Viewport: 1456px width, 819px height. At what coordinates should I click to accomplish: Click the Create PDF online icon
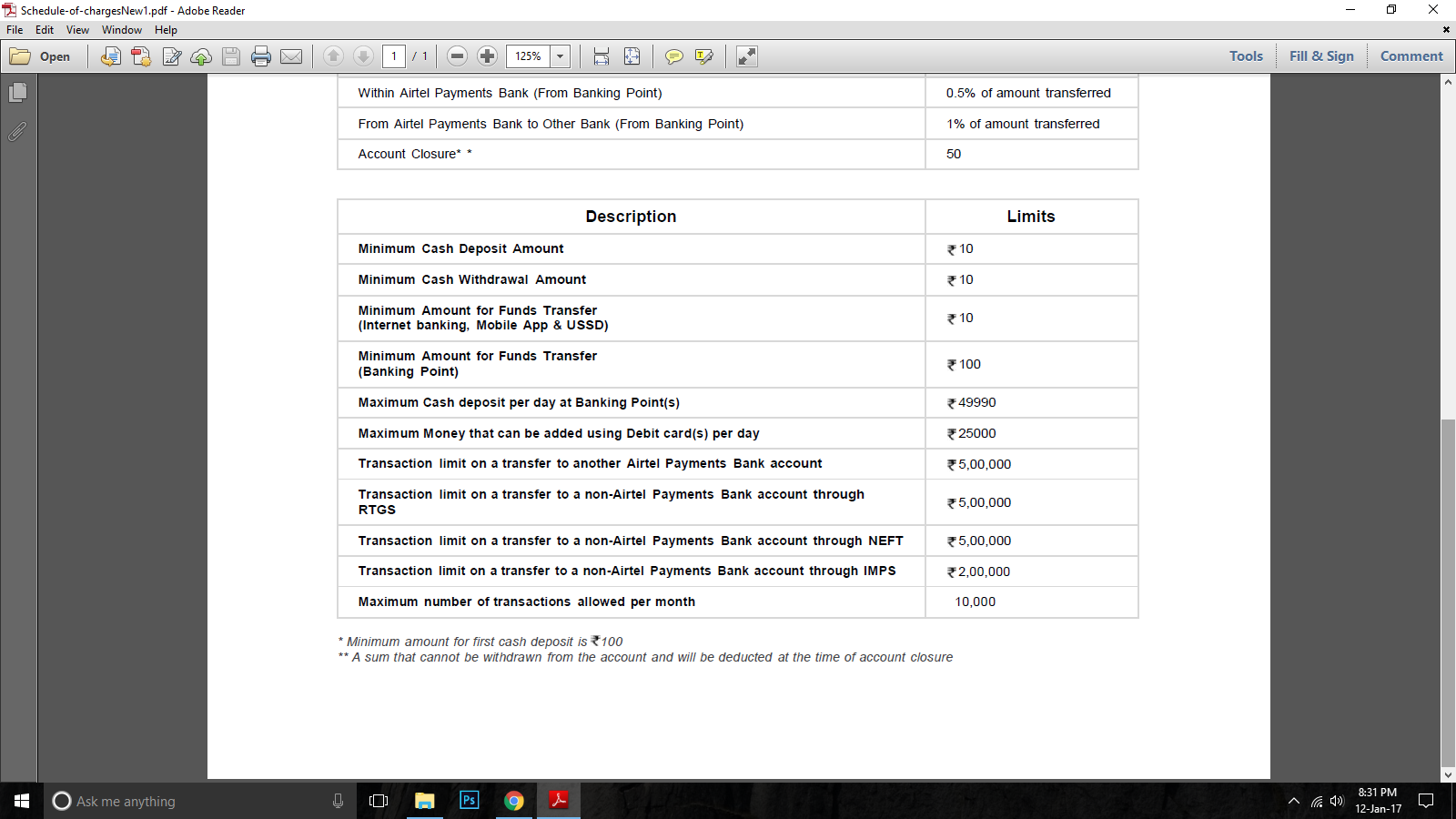(110, 56)
